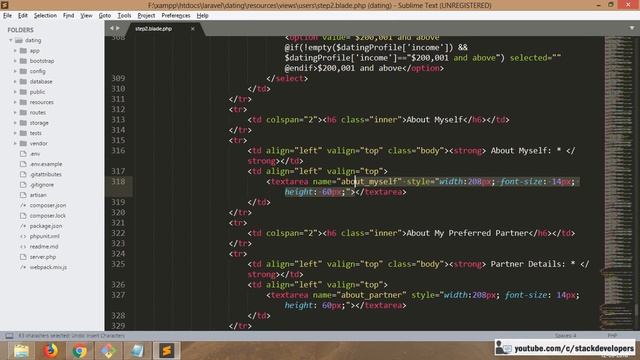Click the database folder icon
The width and height of the screenshot is (640, 360).
click(23, 82)
